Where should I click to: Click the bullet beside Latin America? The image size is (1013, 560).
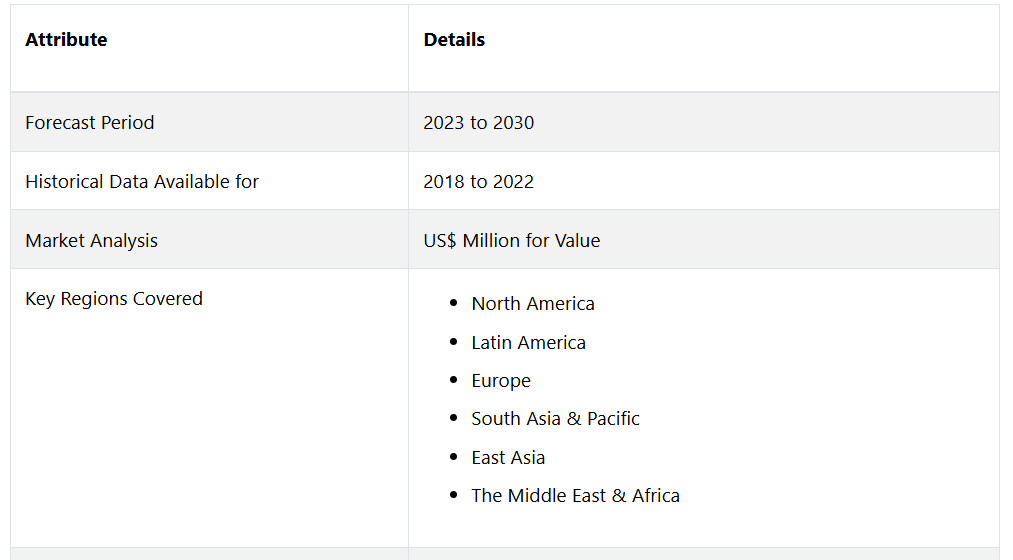(x=454, y=342)
